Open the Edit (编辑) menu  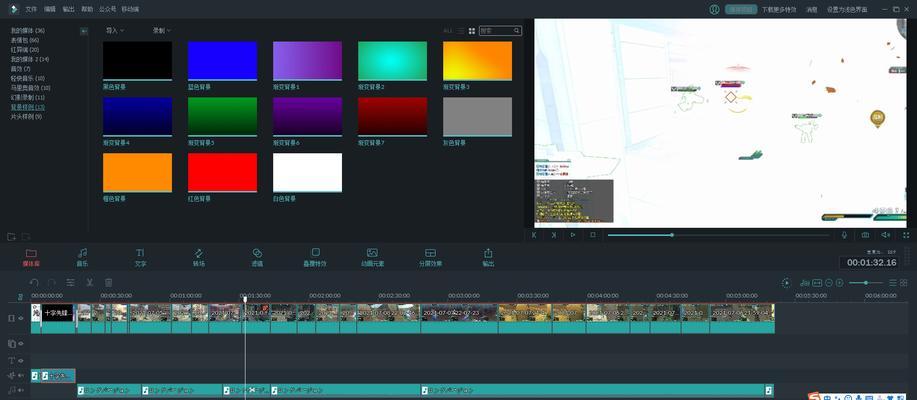(x=50, y=9)
